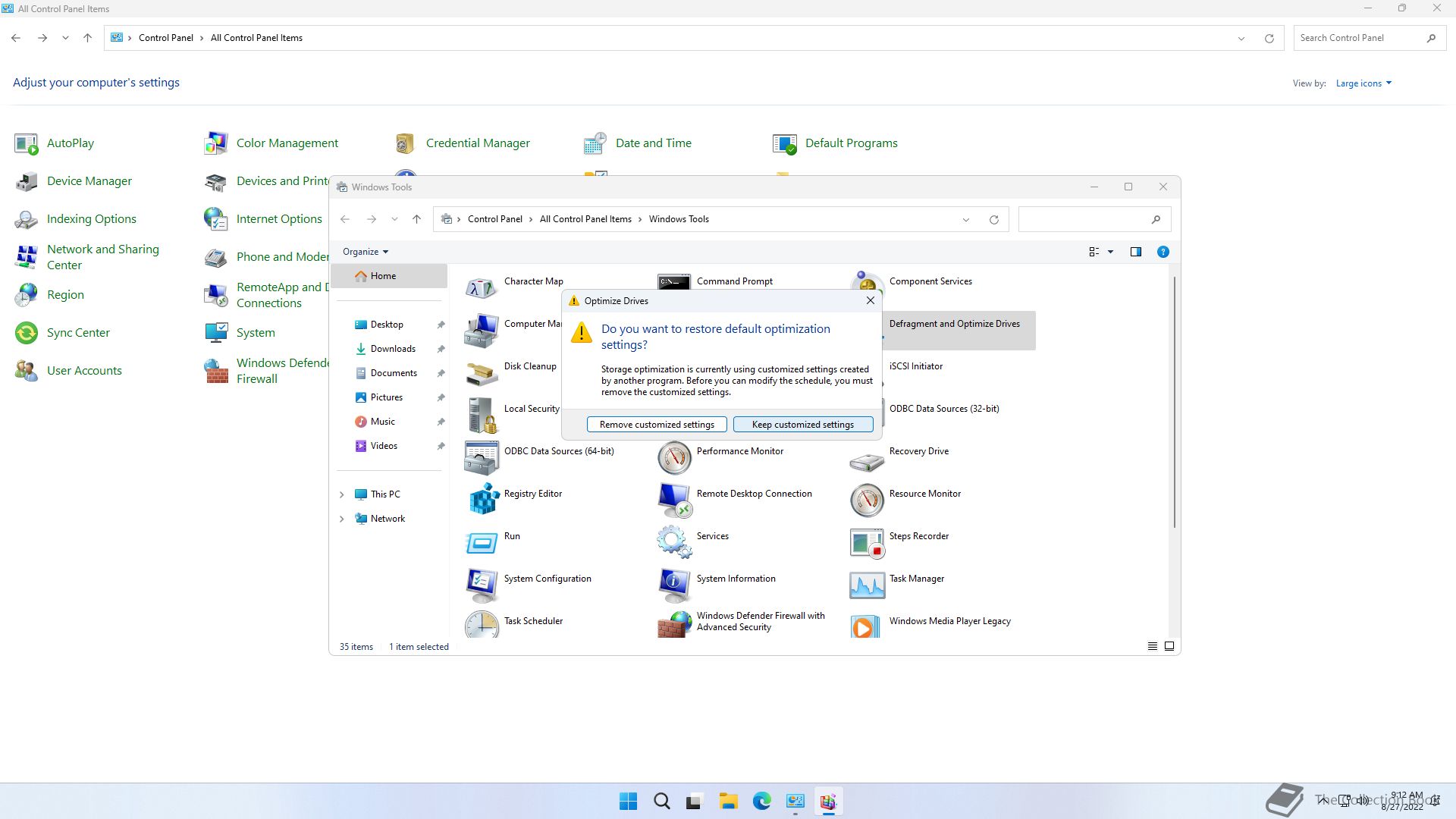
Task: Launch Steps Recorder icon
Action: click(x=867, y=542)
